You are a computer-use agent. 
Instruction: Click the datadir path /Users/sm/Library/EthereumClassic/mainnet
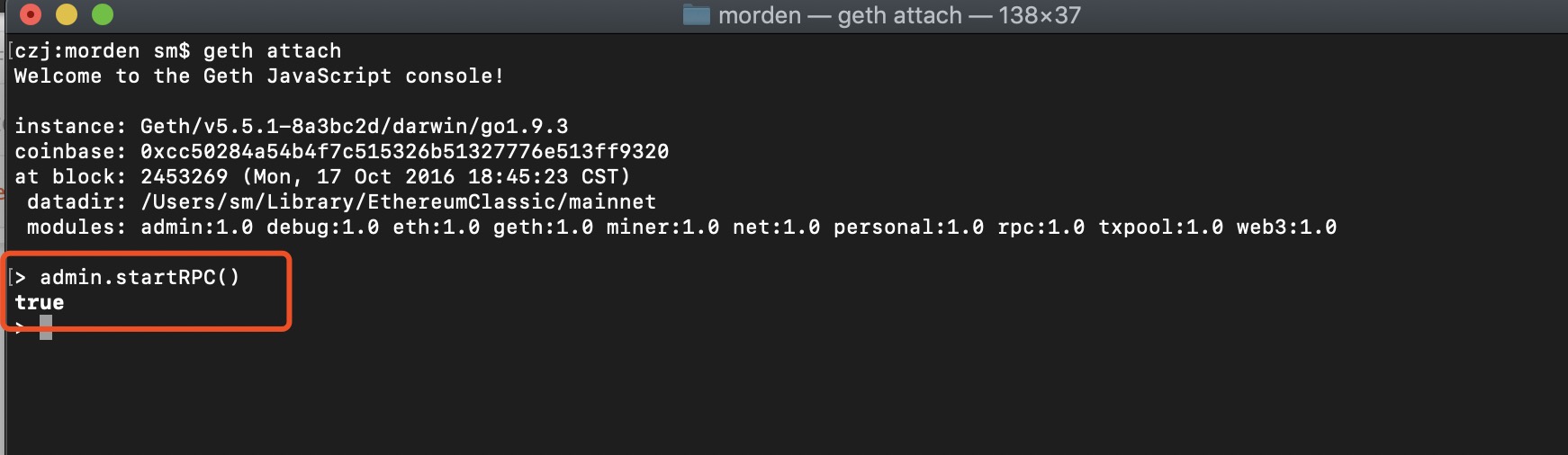point(398,201)
